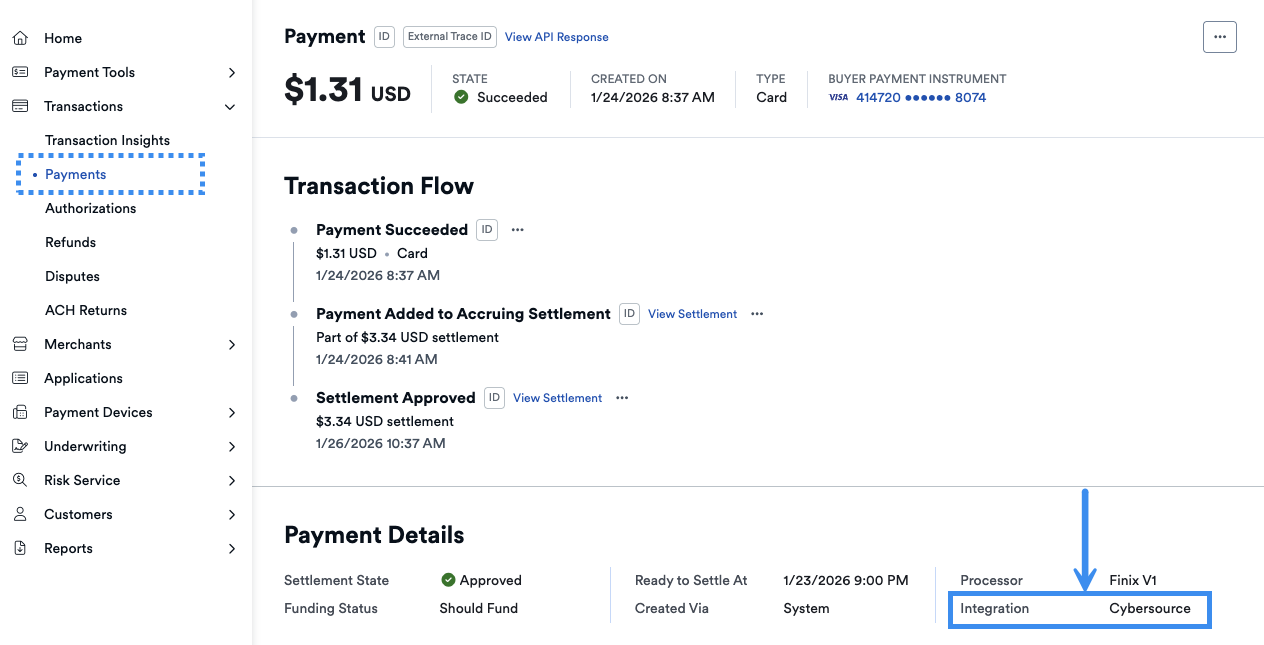The height and width of the screenshot is (645, 1264).
Task: Click the Home icon in sidebar
Action: point(20,38)
